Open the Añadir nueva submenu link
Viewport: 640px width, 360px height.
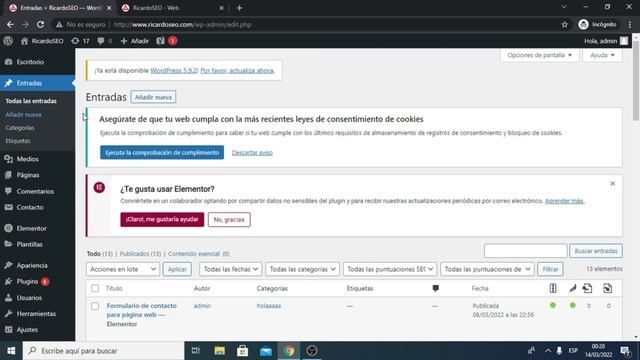(23, 115)
